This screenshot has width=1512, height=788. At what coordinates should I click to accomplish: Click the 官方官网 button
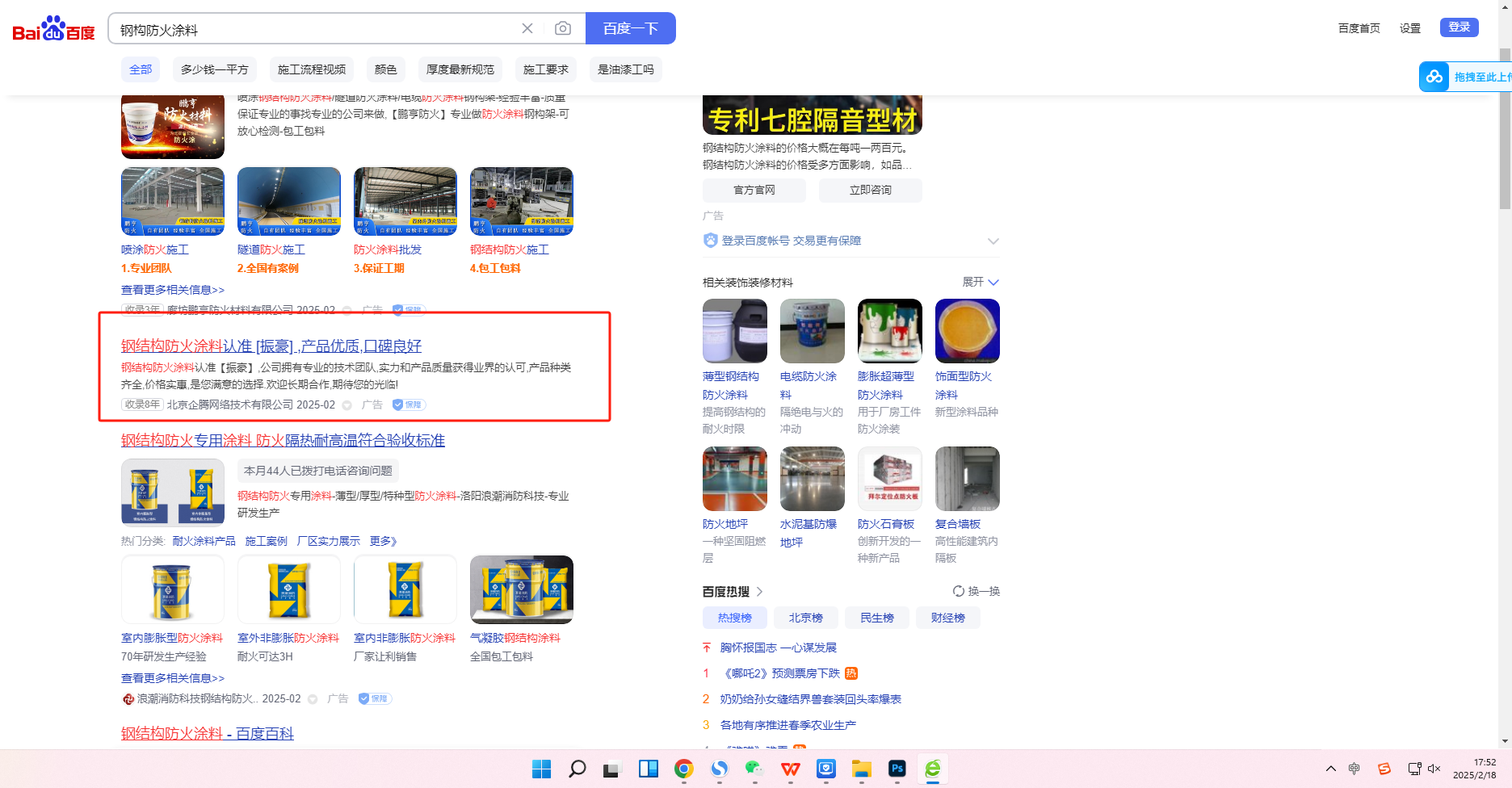[754, 191]
